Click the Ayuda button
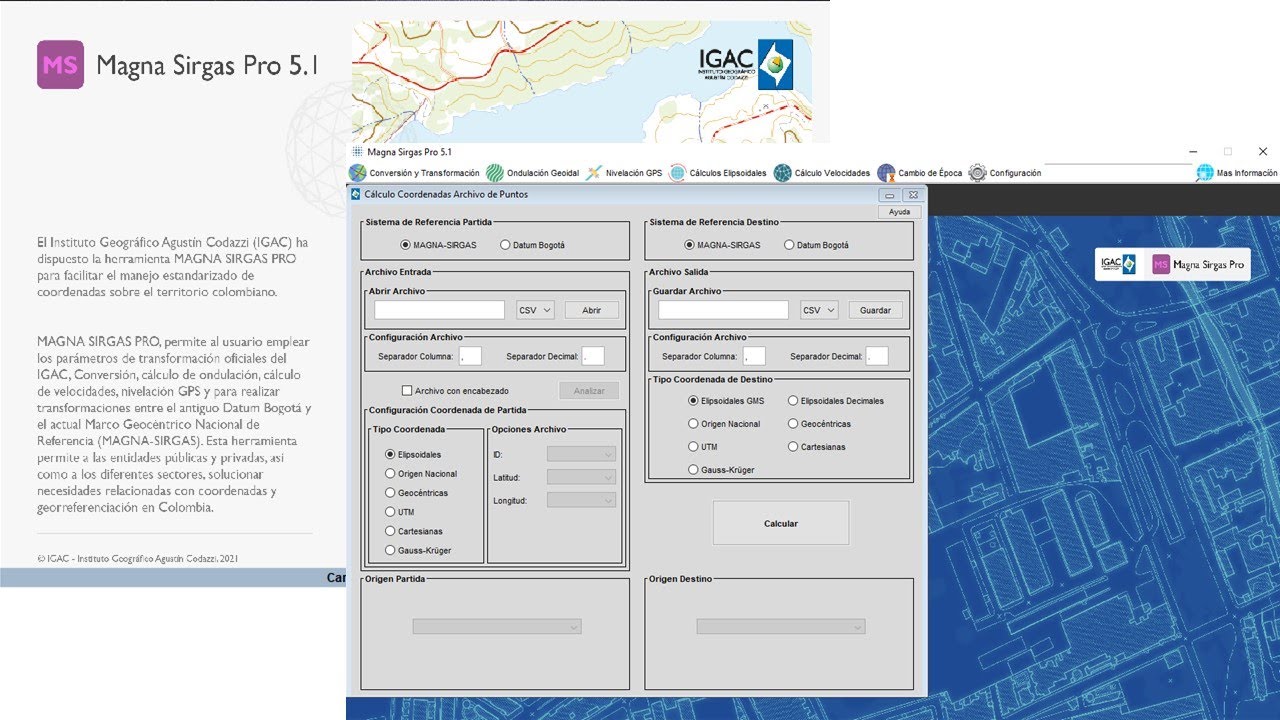The height and width of the screenshot is (720, 1280). point(900,212)
